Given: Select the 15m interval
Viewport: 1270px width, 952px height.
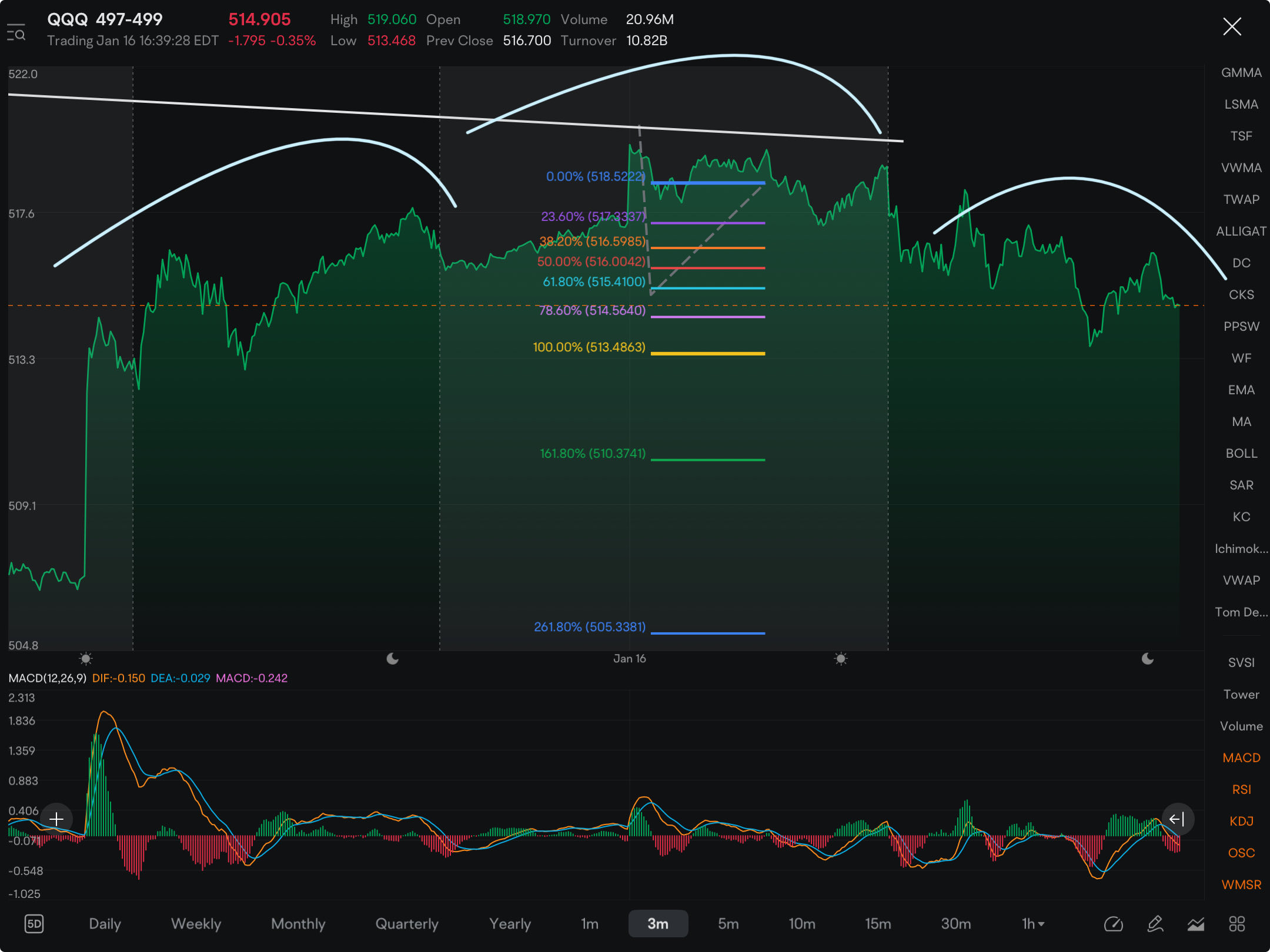Looking at the screenshot, I should point(878,924).
